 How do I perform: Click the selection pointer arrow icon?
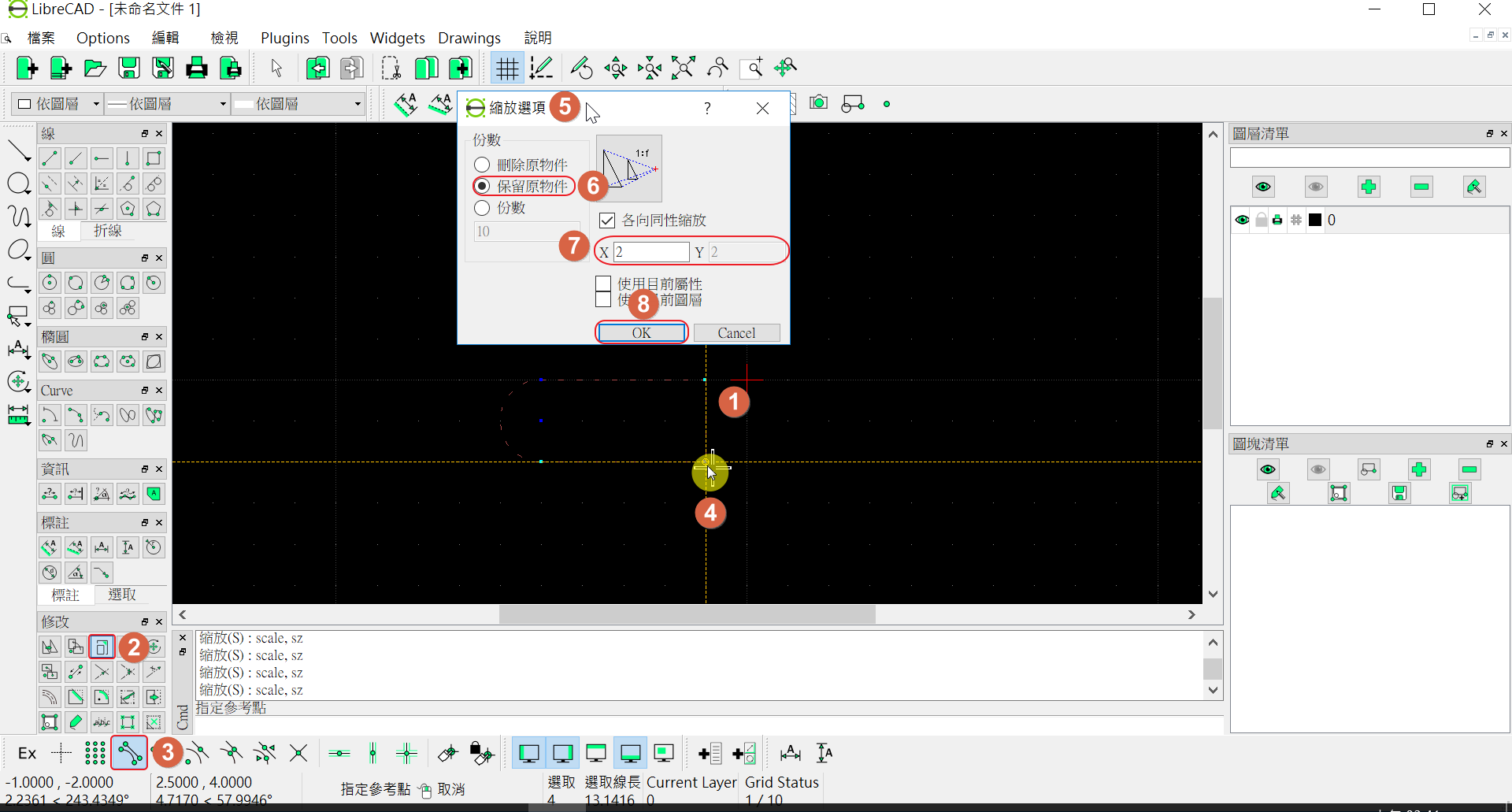click(276, 69)
